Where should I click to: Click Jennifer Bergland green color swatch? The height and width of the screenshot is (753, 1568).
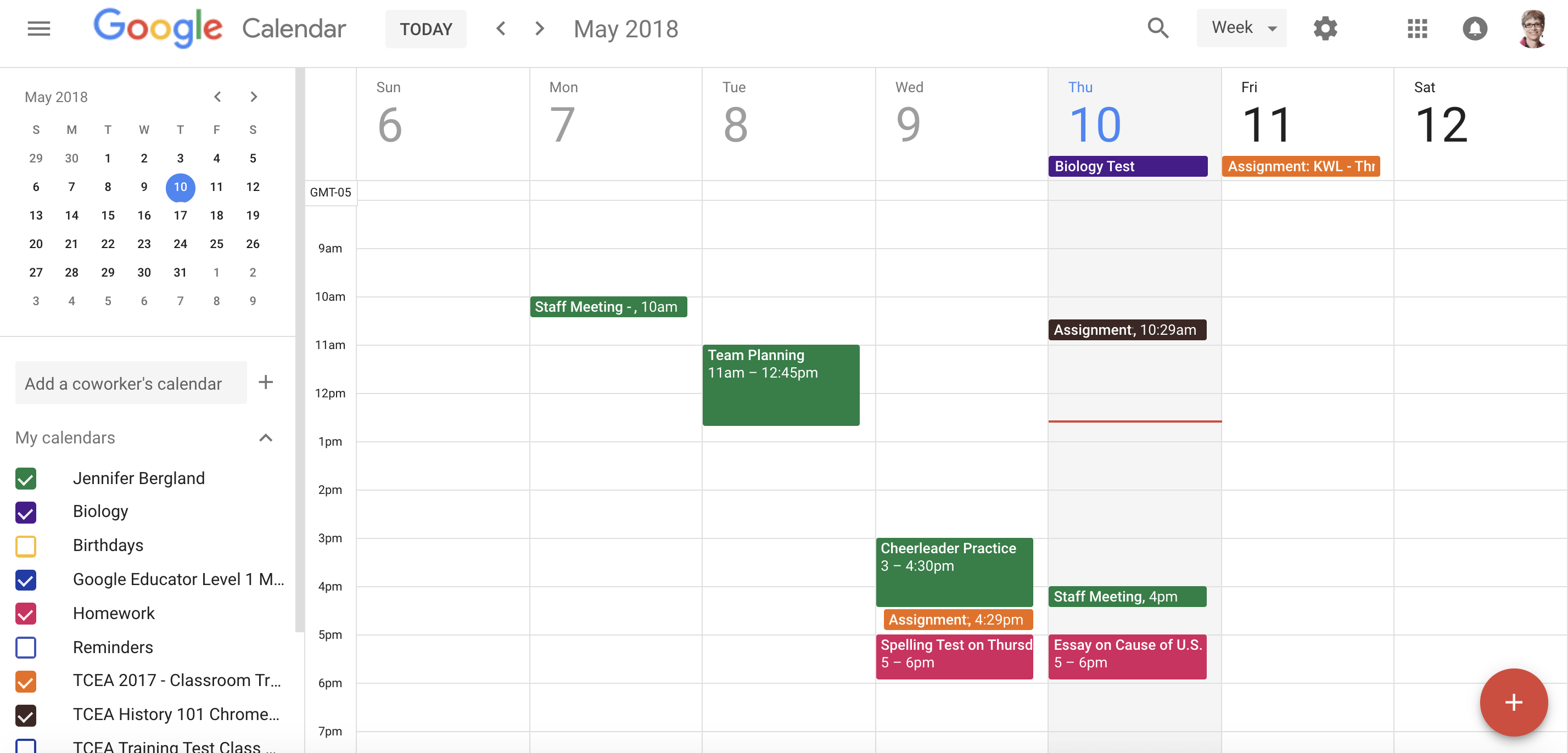[25, 477]
